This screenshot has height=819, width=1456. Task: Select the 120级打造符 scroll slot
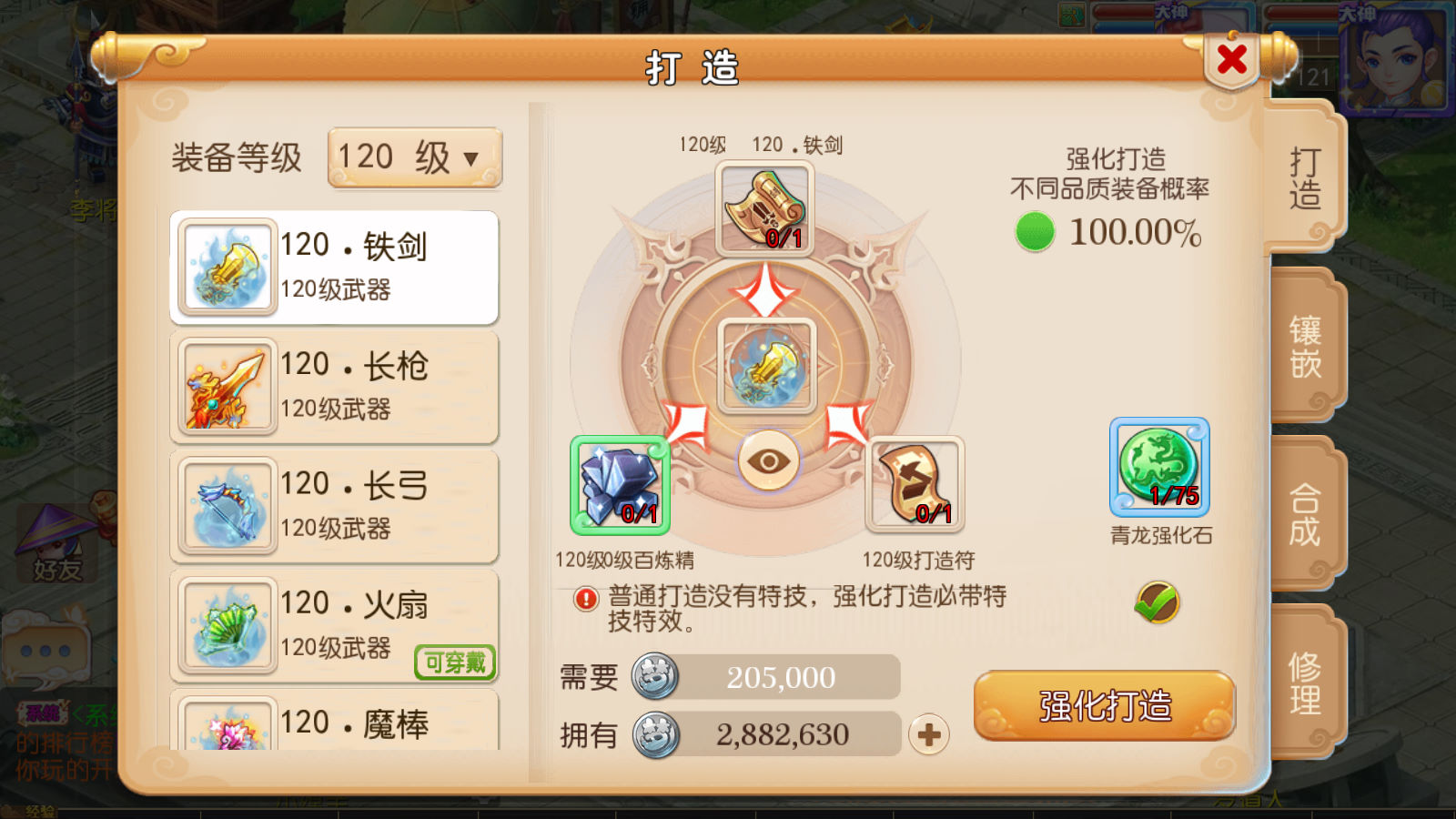pos(915,484)
